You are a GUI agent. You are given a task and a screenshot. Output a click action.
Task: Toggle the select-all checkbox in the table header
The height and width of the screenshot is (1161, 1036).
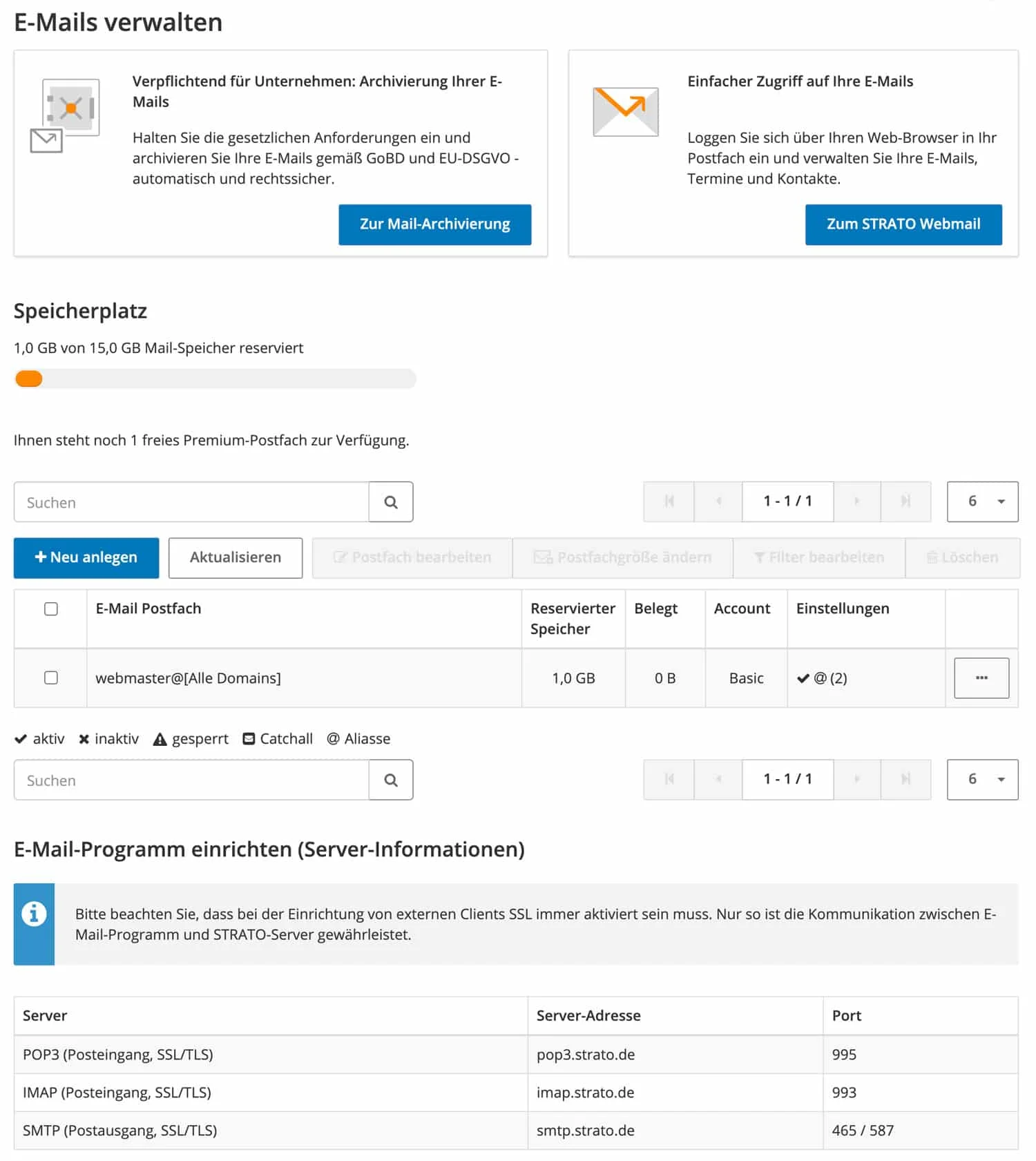(x=50, y=608)
